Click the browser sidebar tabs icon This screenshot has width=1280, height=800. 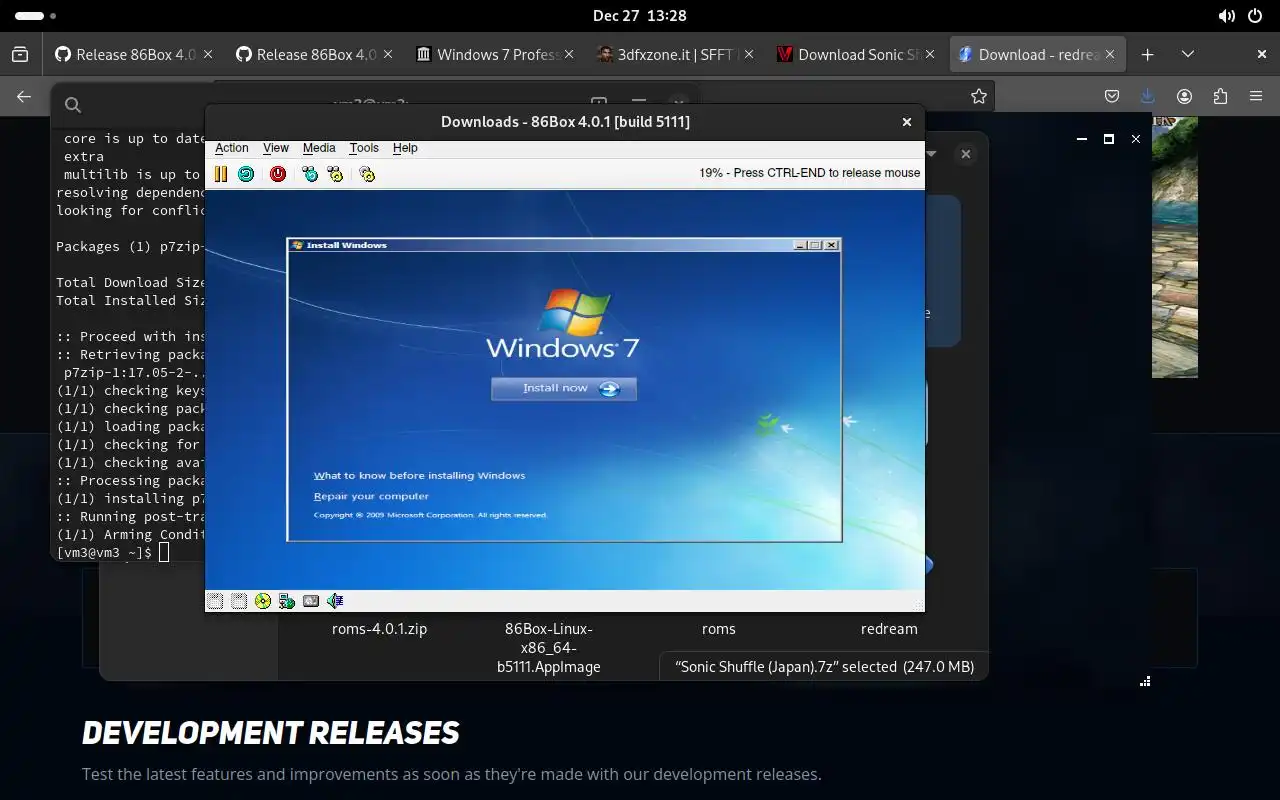click(20, 55)
